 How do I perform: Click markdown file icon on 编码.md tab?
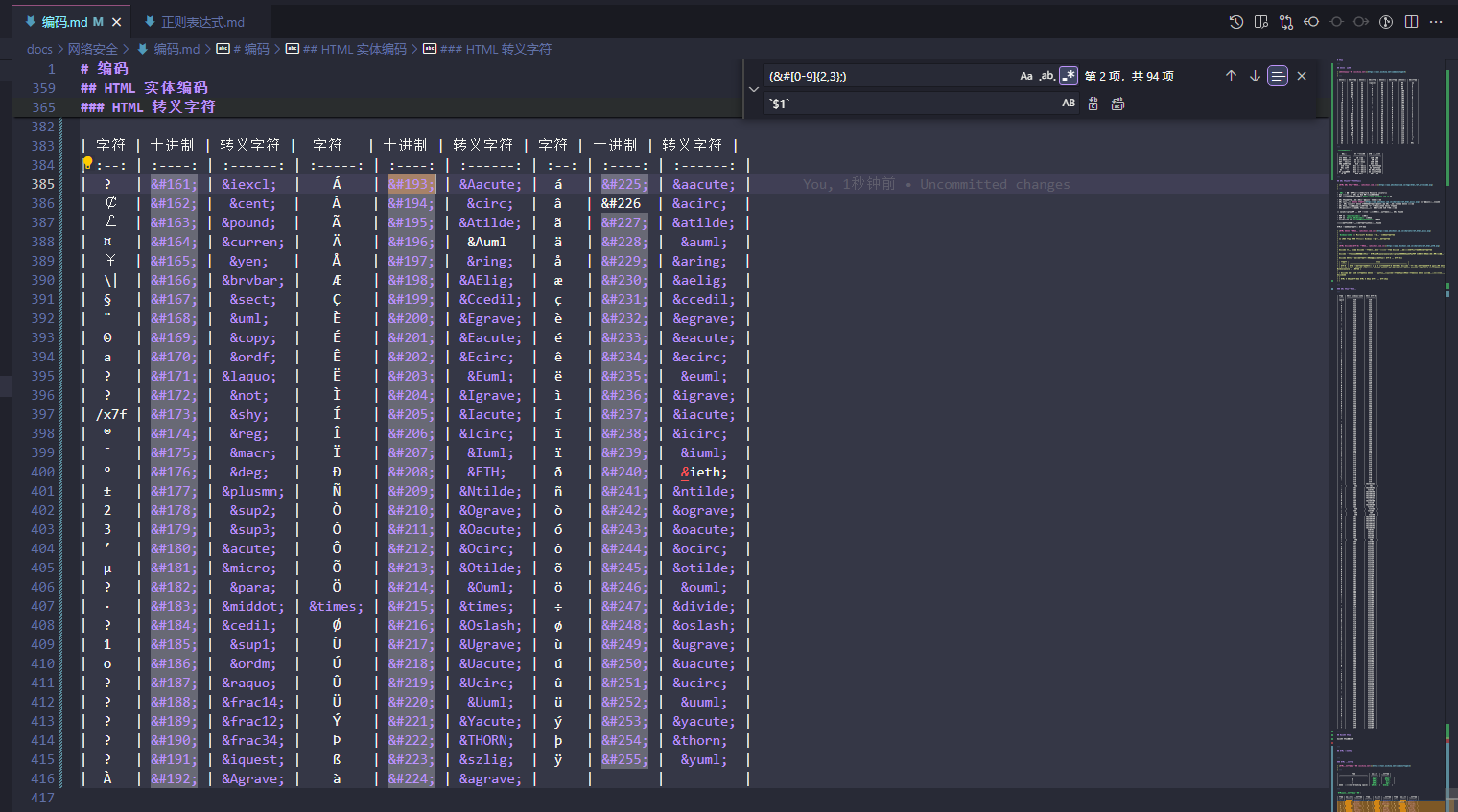(x=31, y=22)
